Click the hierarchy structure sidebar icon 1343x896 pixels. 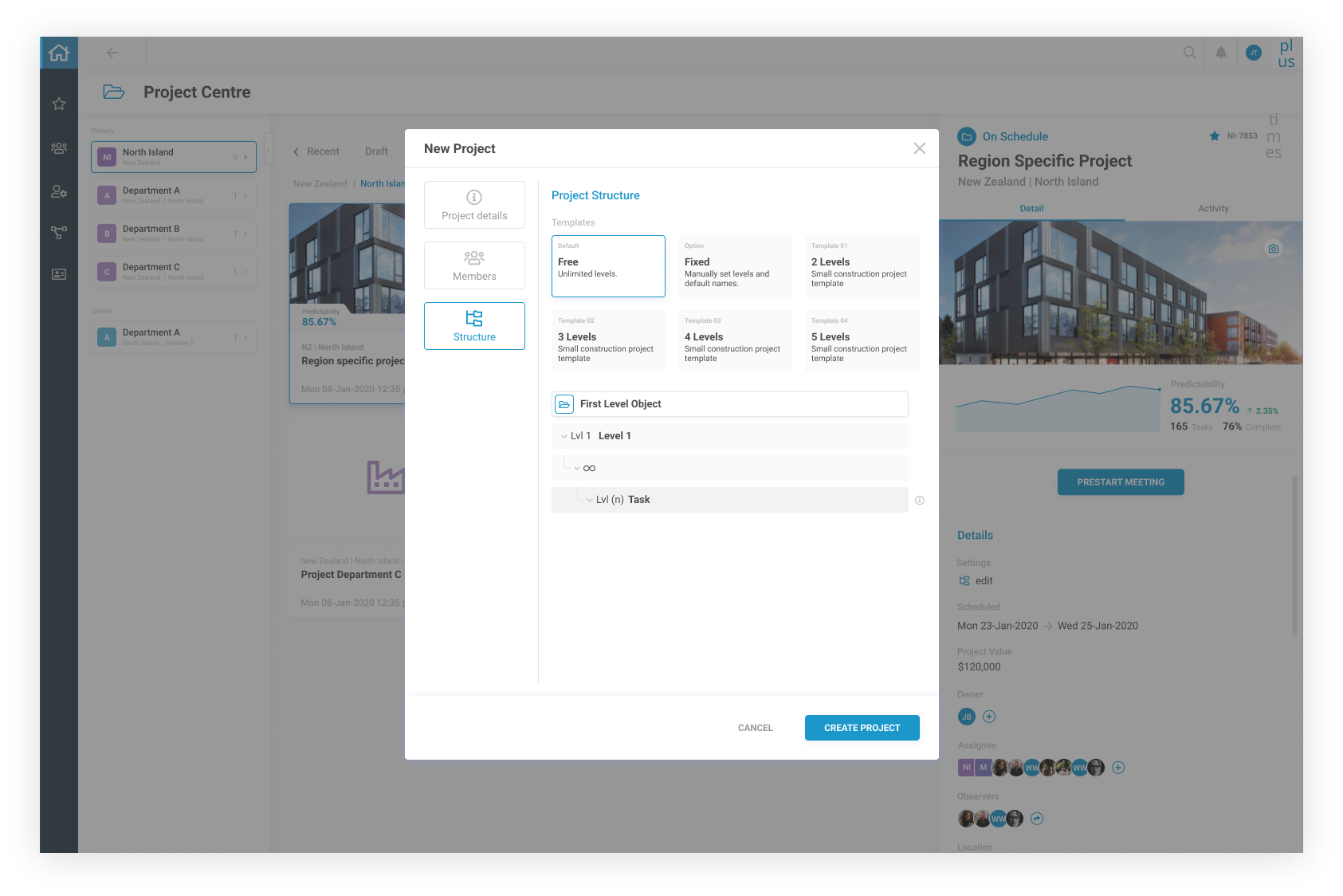click(59, 233)
